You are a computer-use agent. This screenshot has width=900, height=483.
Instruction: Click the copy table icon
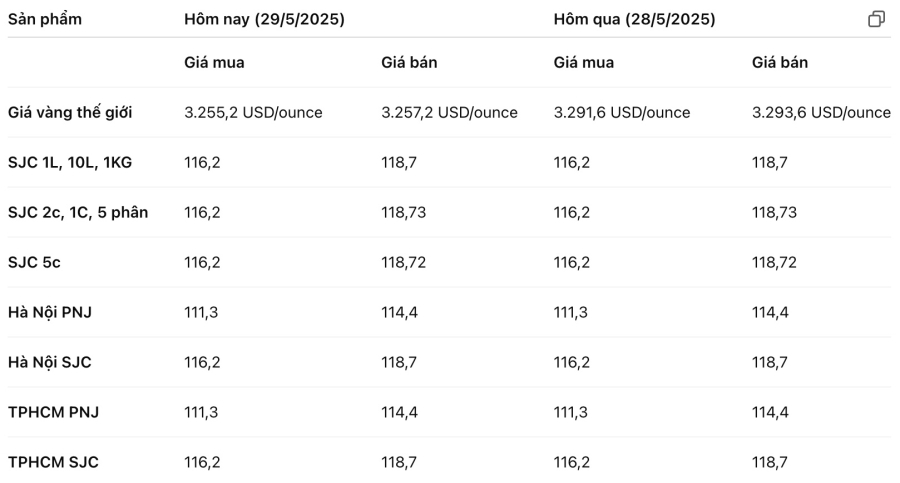(x=876, y=19)
